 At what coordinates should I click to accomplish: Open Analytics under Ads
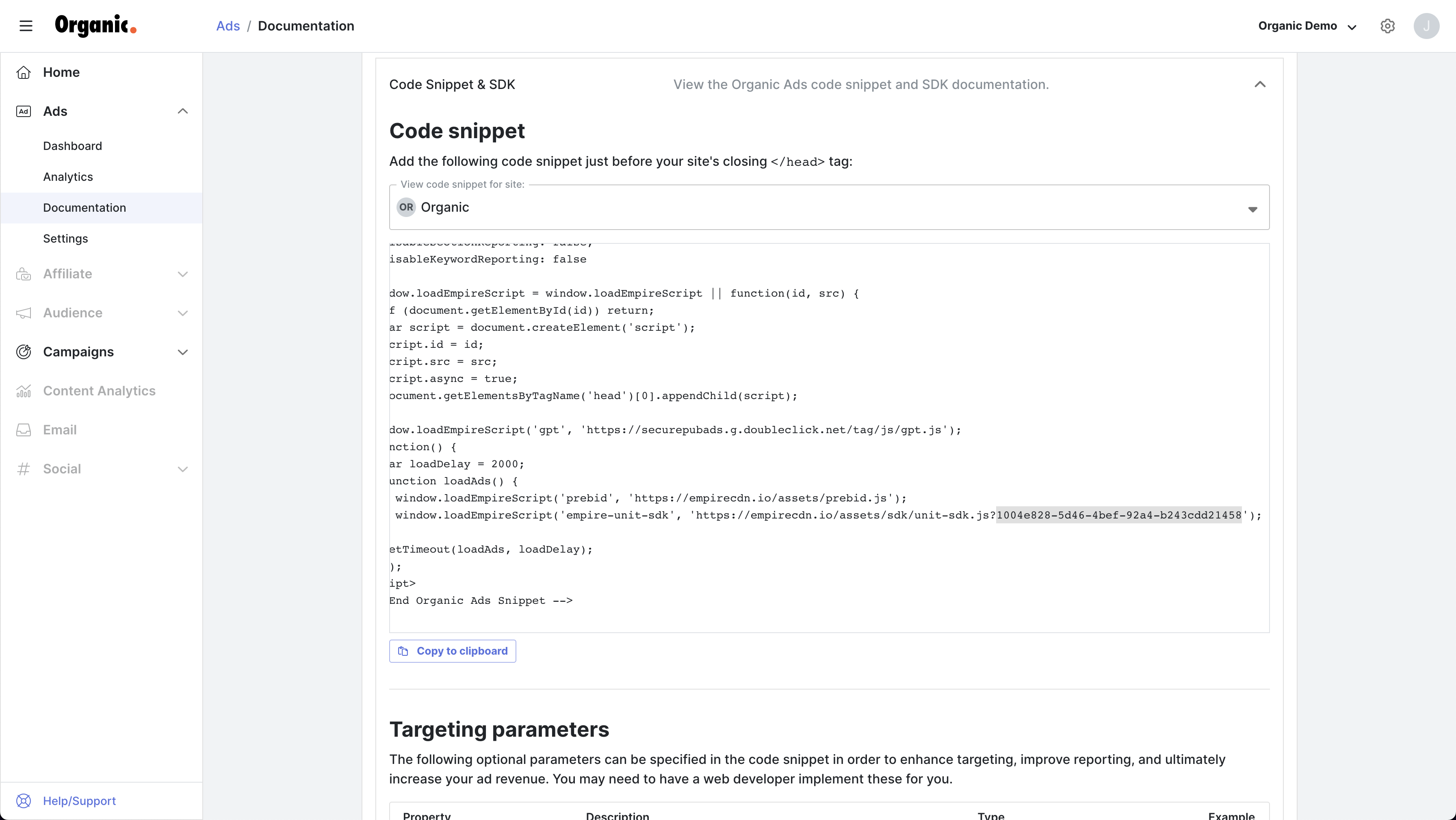click(68, 177)
